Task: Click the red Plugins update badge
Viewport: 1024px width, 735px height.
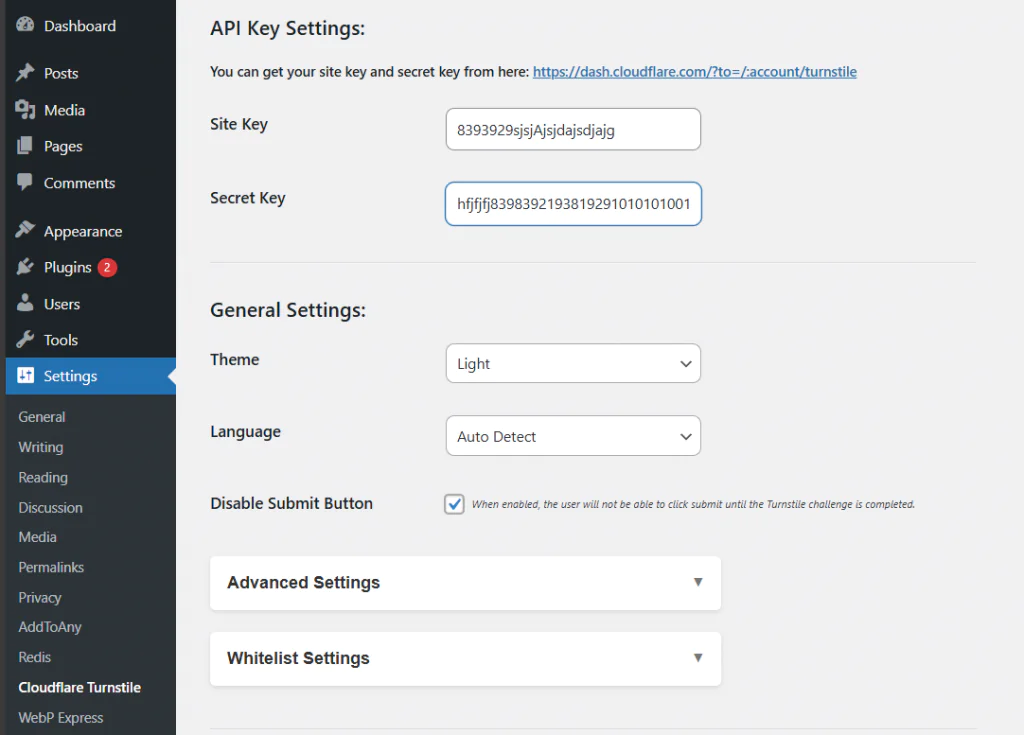Action: [107, 267]
